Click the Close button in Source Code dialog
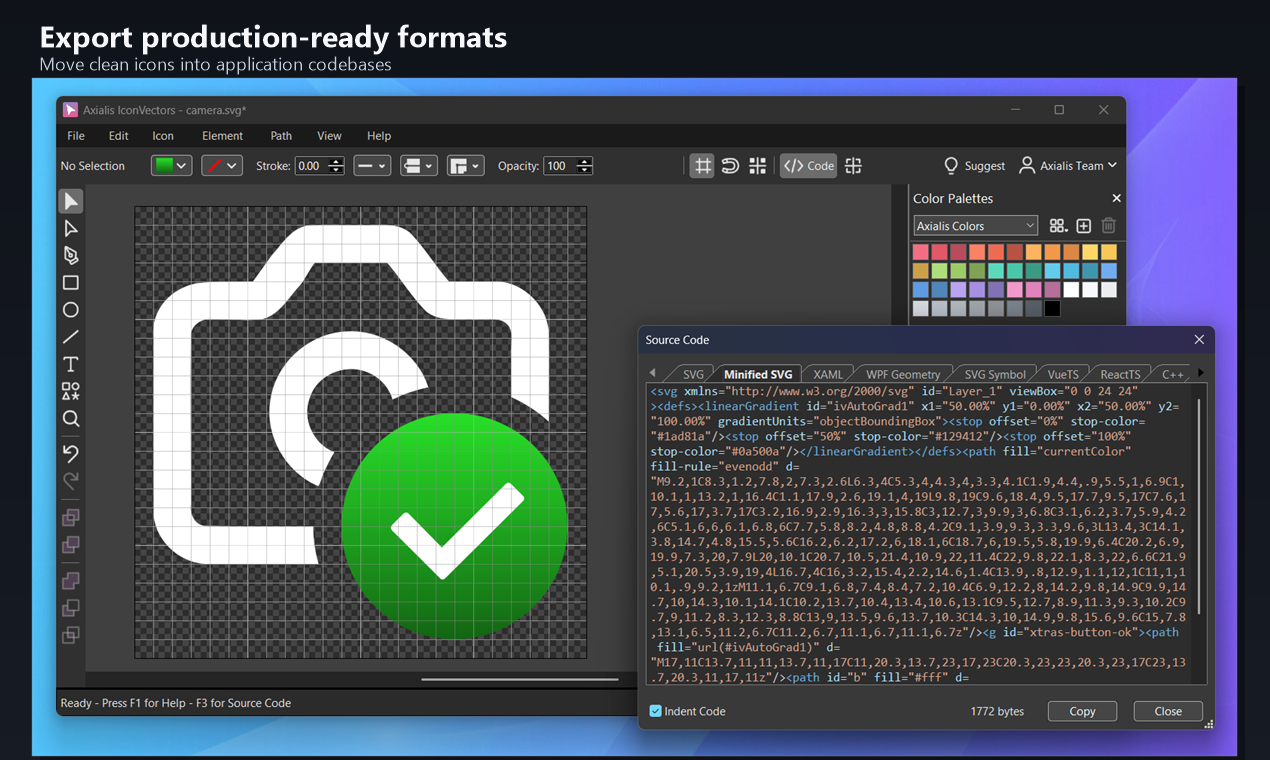Image resolution: width=1270 pixels, height=760 pixels. click(x=1168, y=711)
